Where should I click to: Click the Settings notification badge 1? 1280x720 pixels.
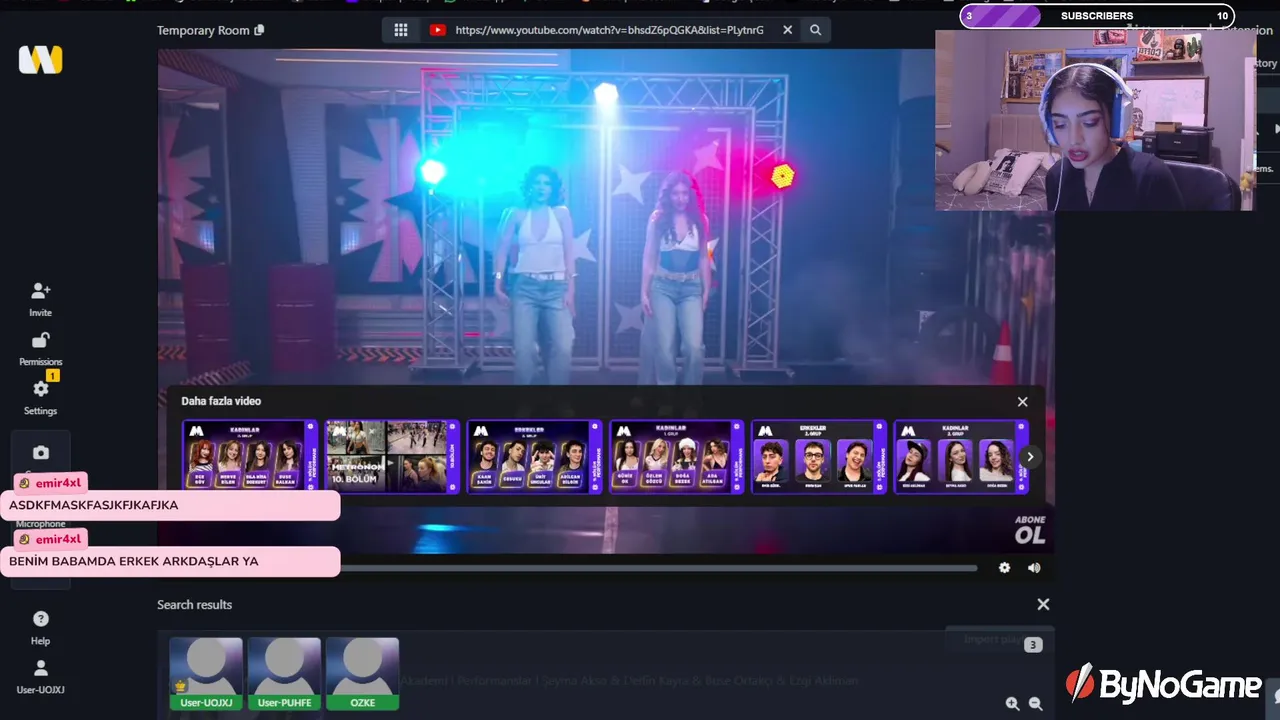click(x=53, y=376)
